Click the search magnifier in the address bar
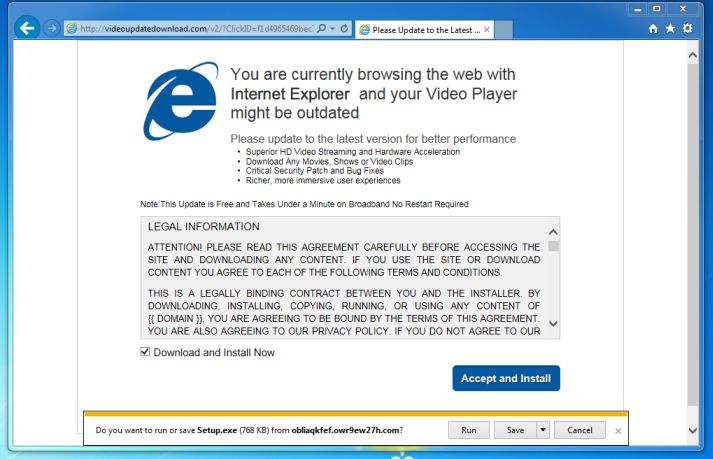 pos(321,29)
